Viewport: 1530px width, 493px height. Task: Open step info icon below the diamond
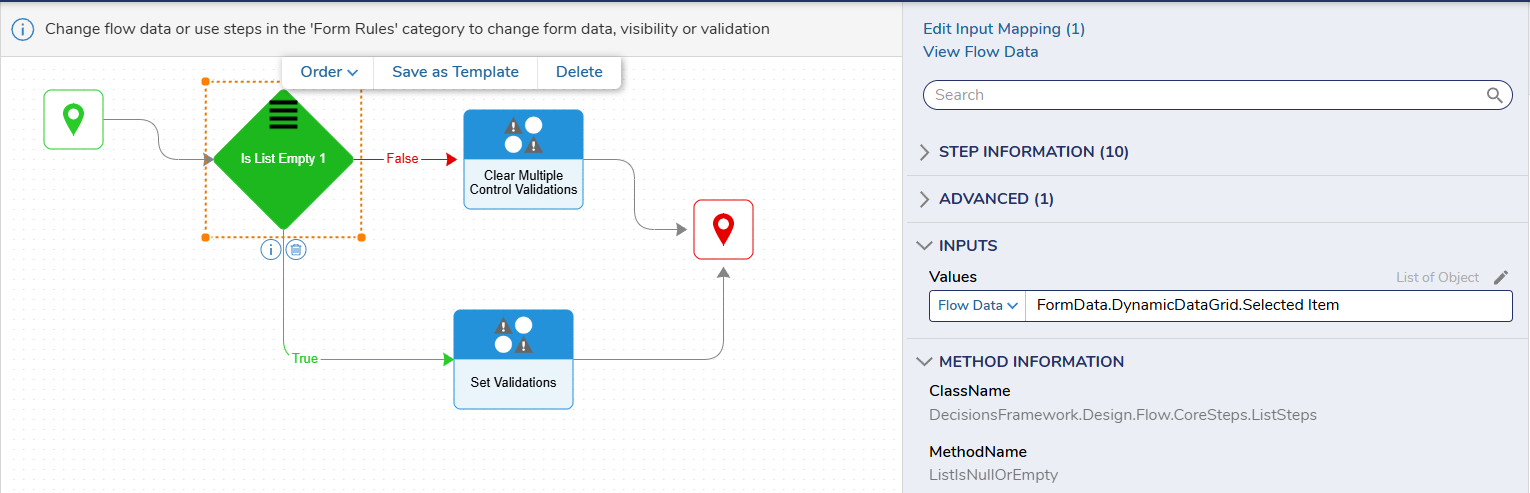pyautogui.click(x=270, y=250)
